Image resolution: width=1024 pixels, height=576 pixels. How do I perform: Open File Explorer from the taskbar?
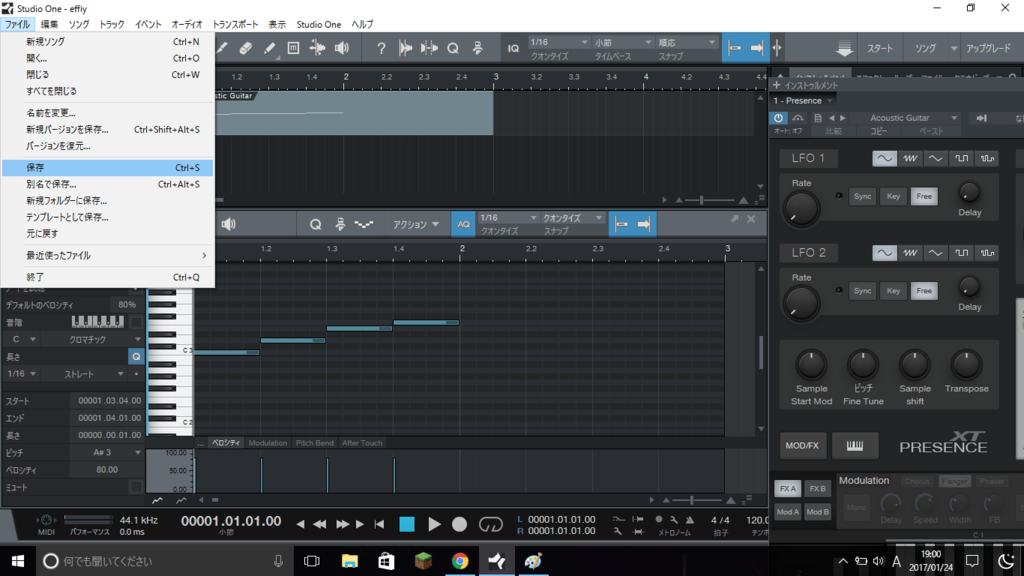coord(350,561)
